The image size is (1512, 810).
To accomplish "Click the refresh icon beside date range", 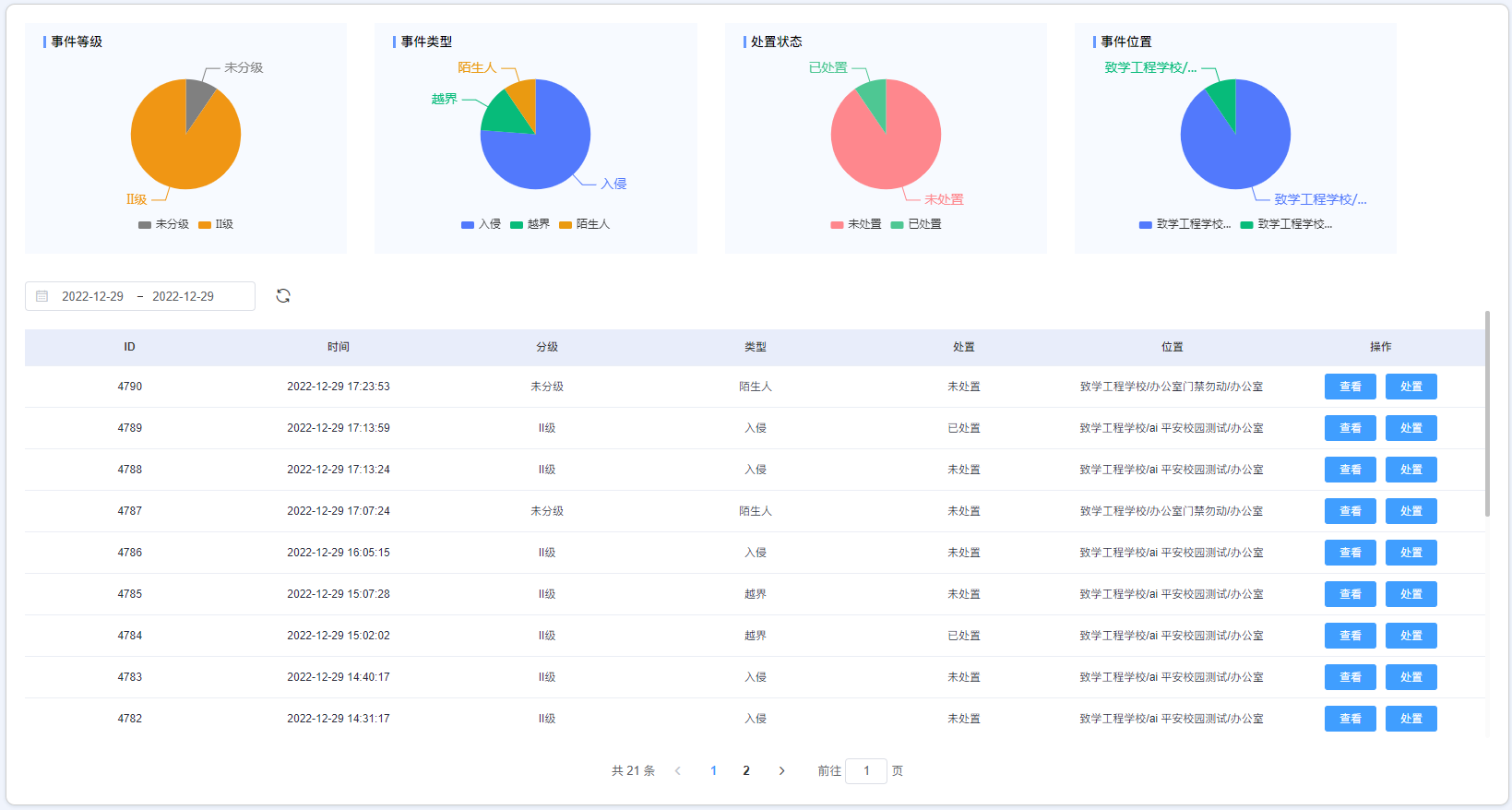I will point(283,296).
